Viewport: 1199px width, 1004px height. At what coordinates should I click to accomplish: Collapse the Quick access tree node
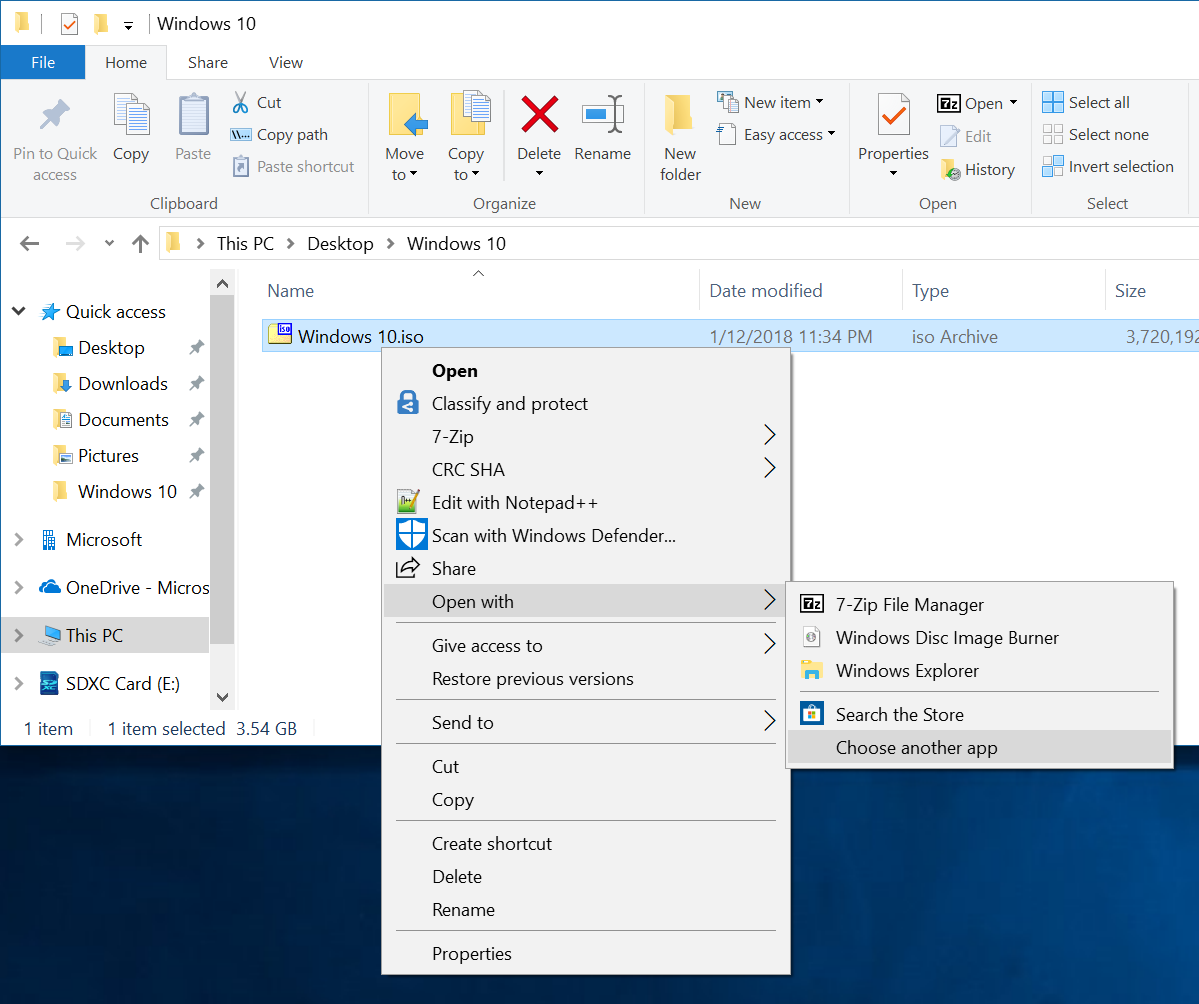pyautogui.click(x=19, y=312)
